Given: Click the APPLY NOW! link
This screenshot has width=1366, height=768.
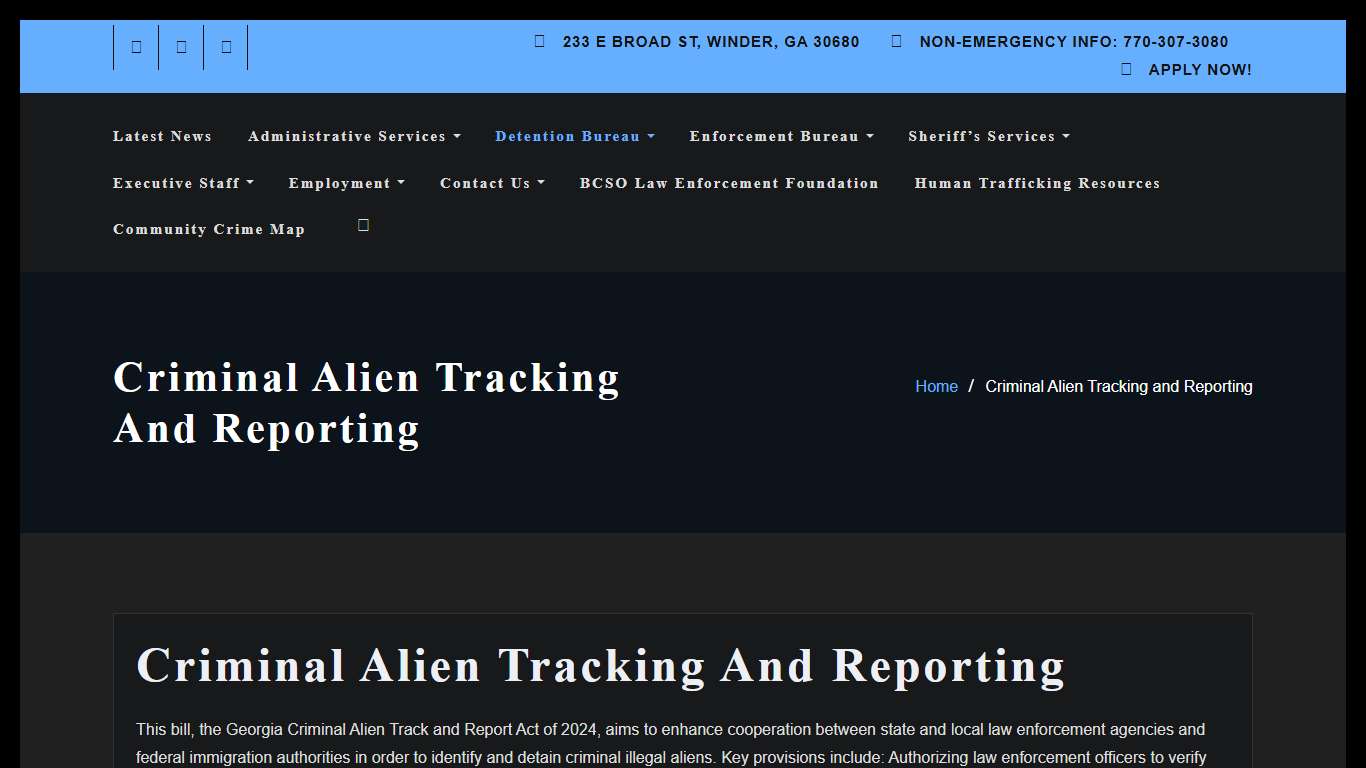Looking at the screenshot, I should pos(1200,69).
